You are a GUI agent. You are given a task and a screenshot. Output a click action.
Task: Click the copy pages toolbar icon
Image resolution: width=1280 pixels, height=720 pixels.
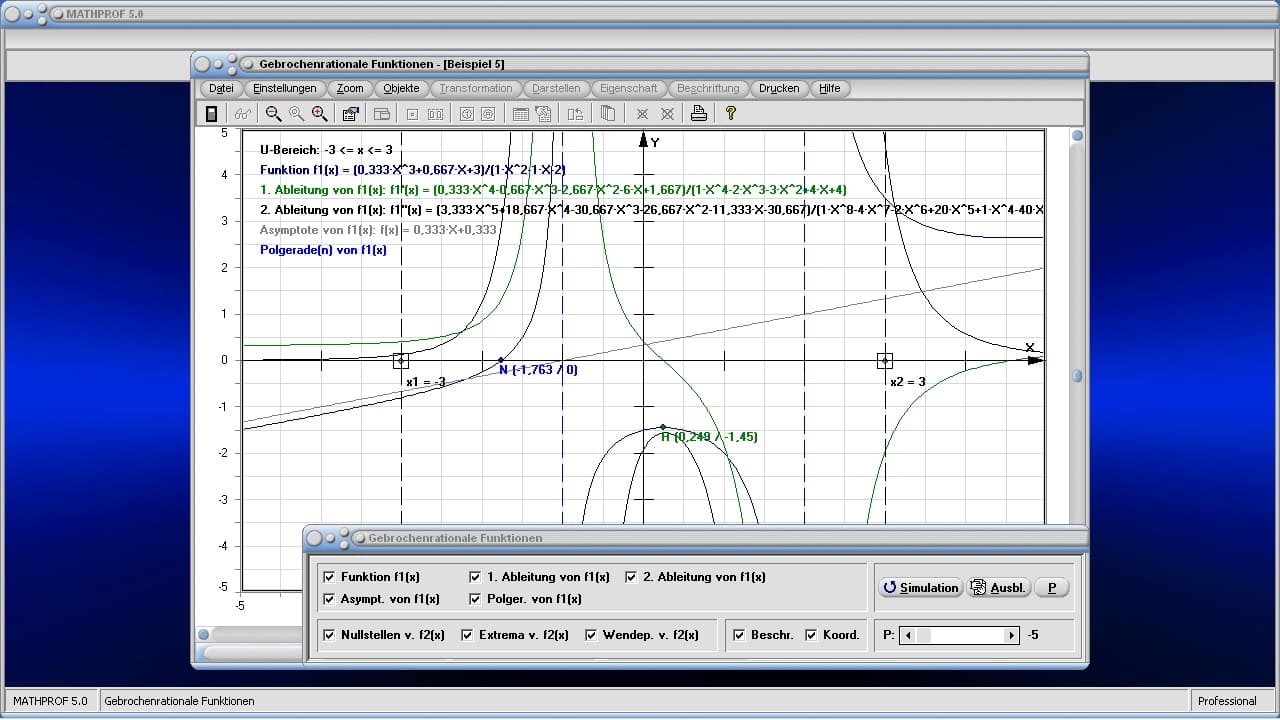click(x=607, y=114)
